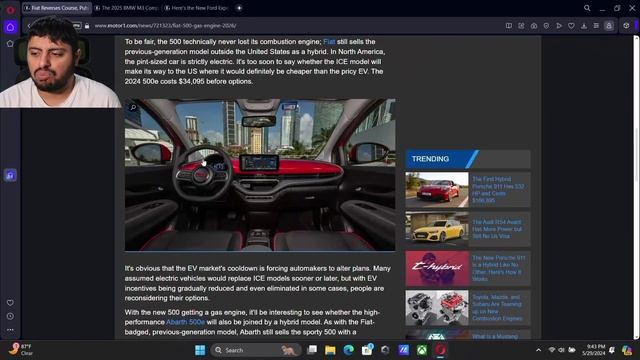
Task: Click the T-hybrid trending thumbnail
Action: point(437,268)
